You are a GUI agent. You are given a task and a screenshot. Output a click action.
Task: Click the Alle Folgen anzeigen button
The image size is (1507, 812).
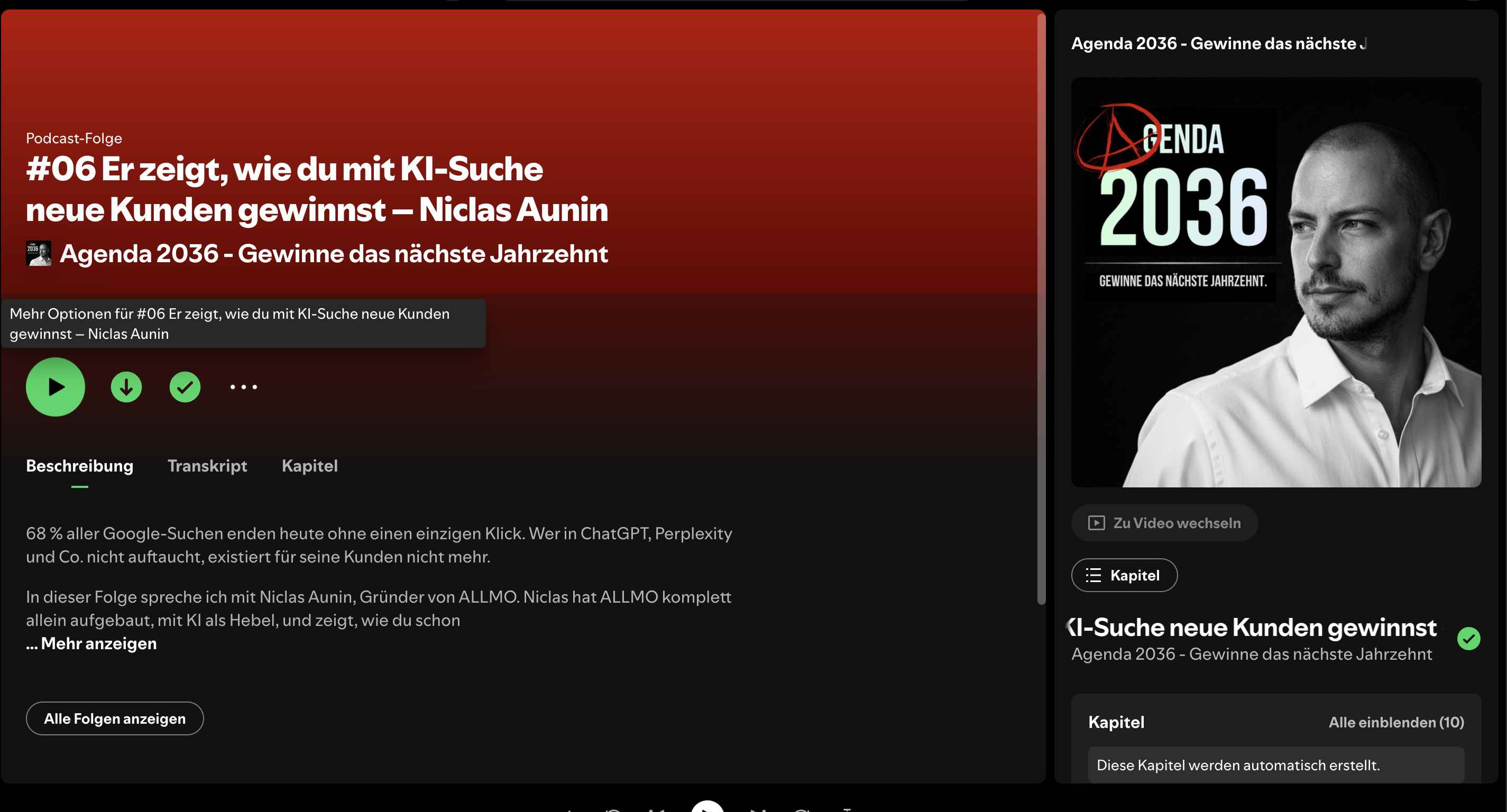click(115, 718)
